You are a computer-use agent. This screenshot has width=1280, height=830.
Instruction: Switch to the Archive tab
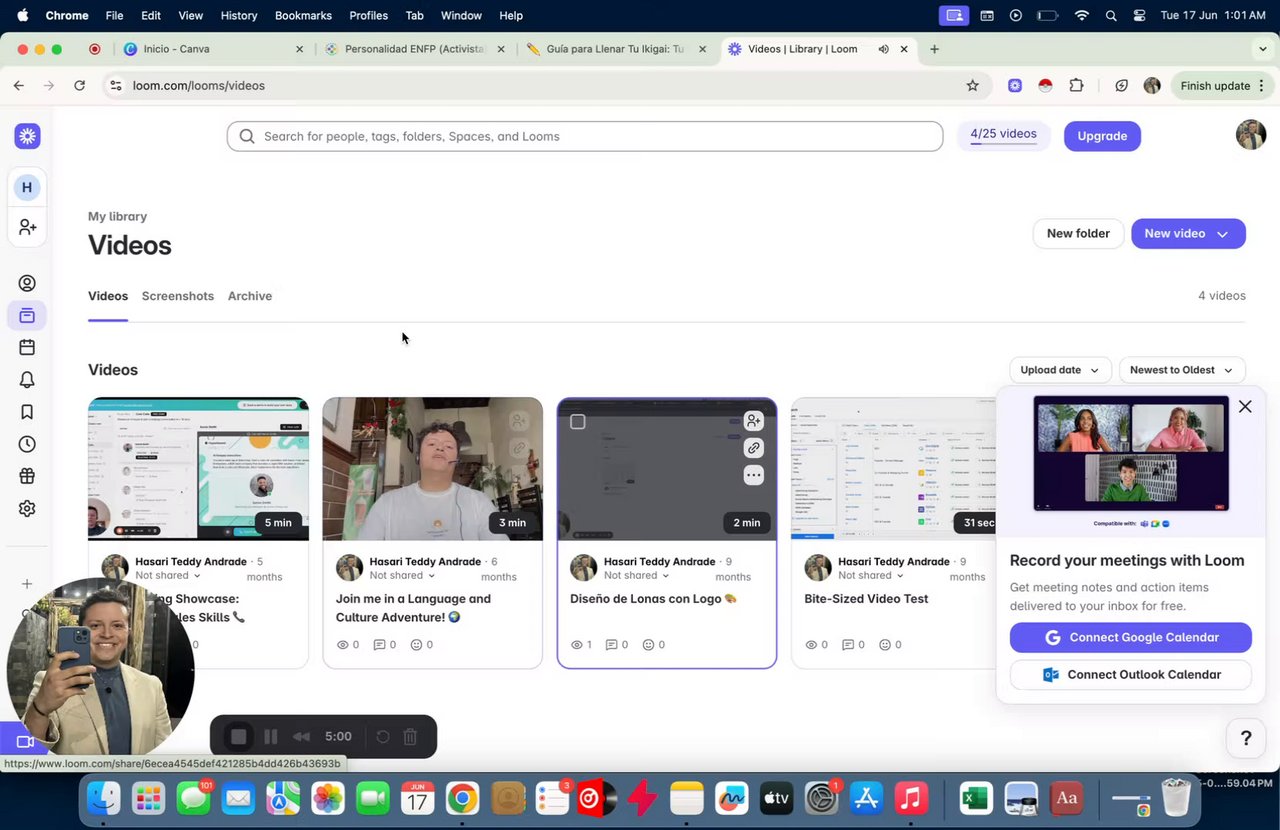250,296
